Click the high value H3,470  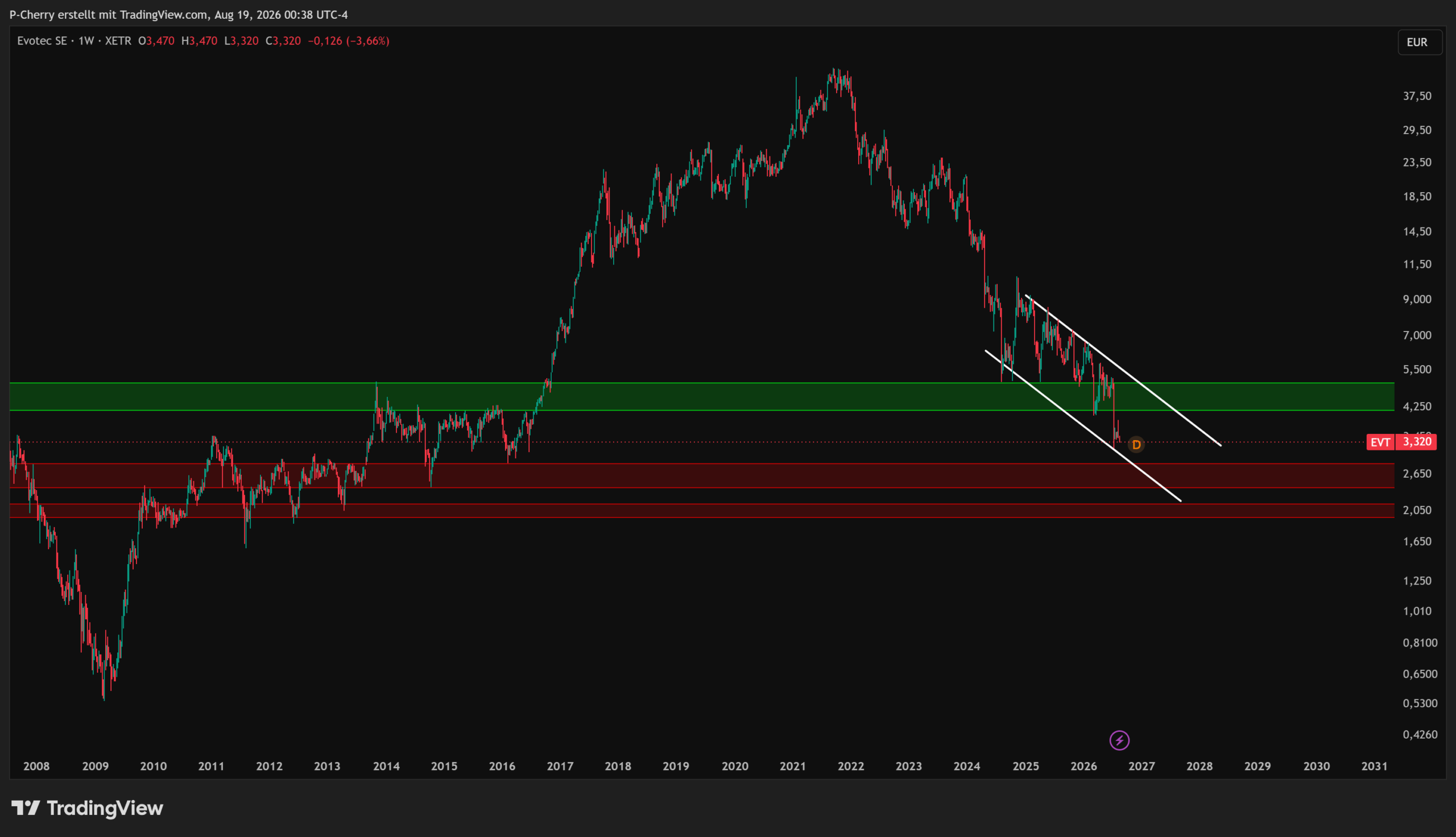click(x=200, y=41)
